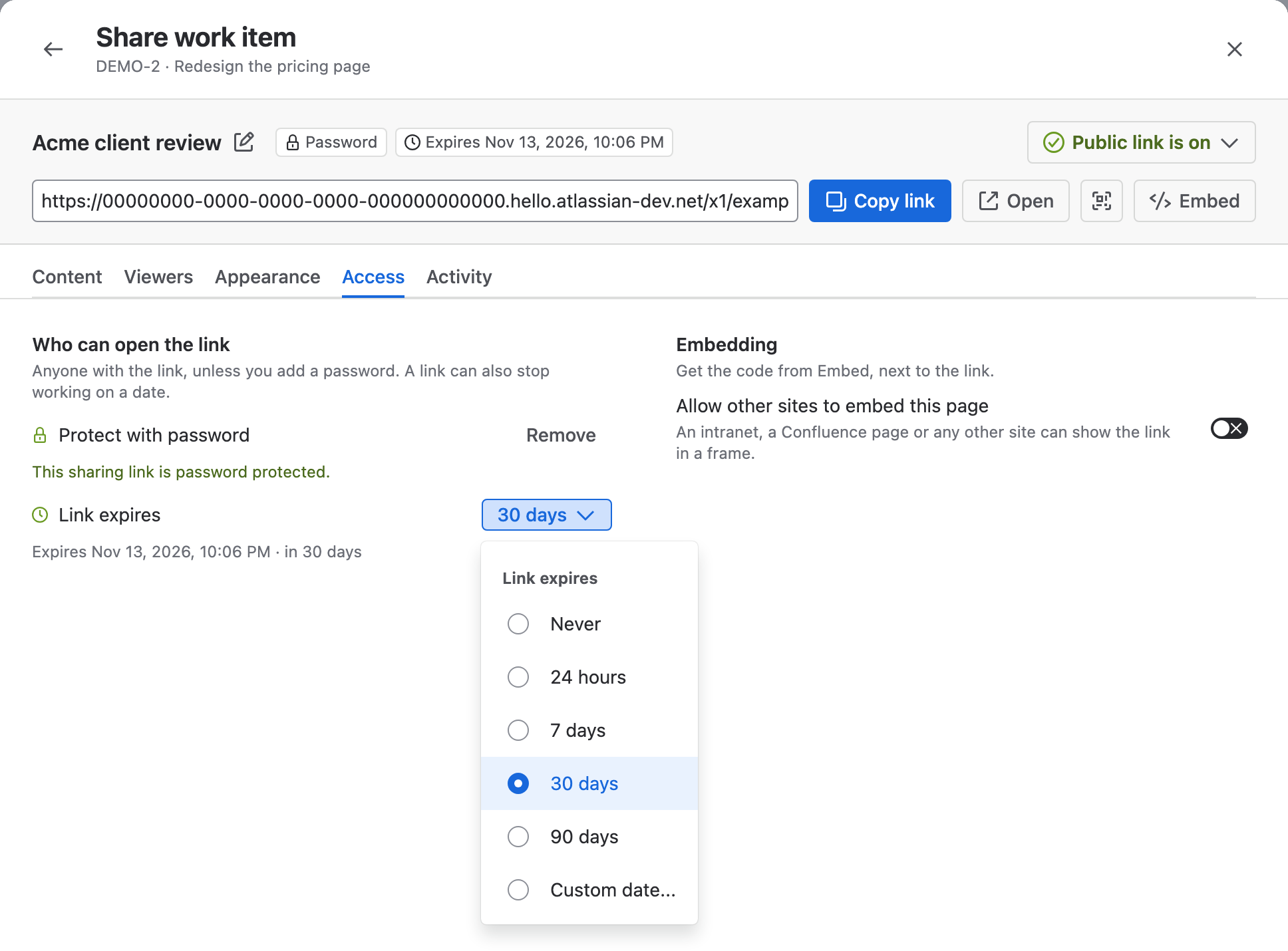Click the 'Who can open the link' heading
The width and height of the screenshot is (1288, 951).
(131, 344)
